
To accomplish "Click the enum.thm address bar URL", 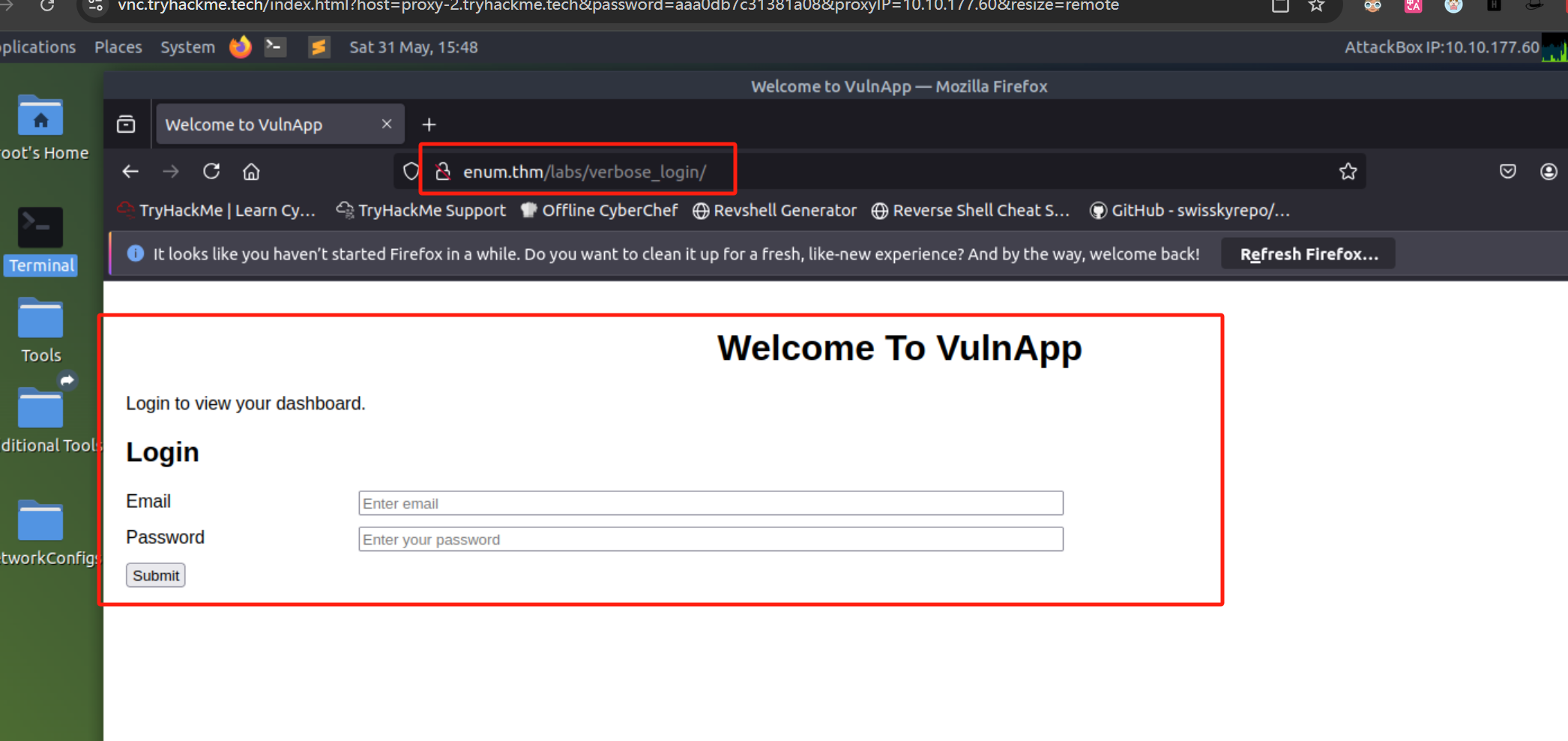I will (x=585, y=172).
